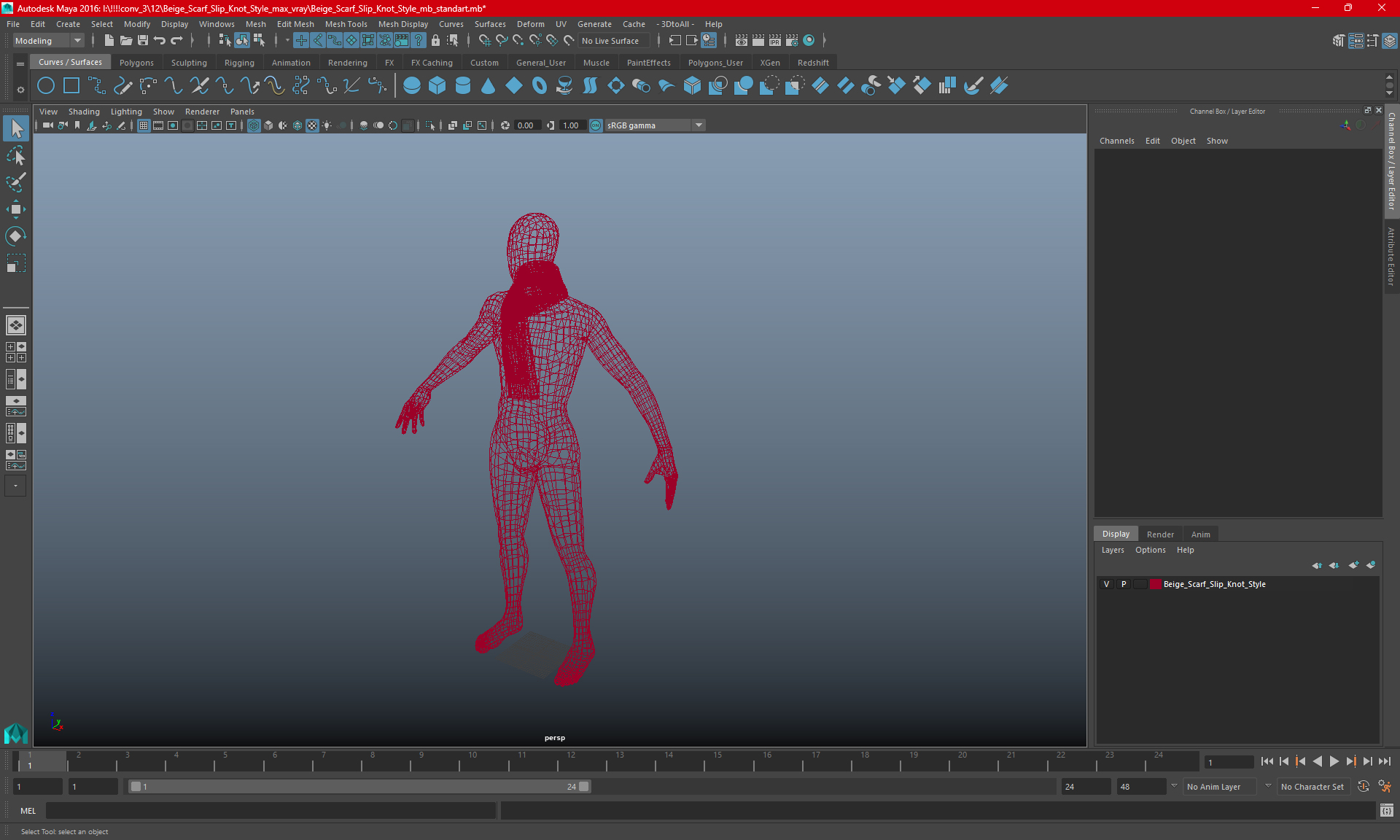This screenshot has height=840, width=1400.
Task: Switch to the Render layer tab
Action: 1160,534
